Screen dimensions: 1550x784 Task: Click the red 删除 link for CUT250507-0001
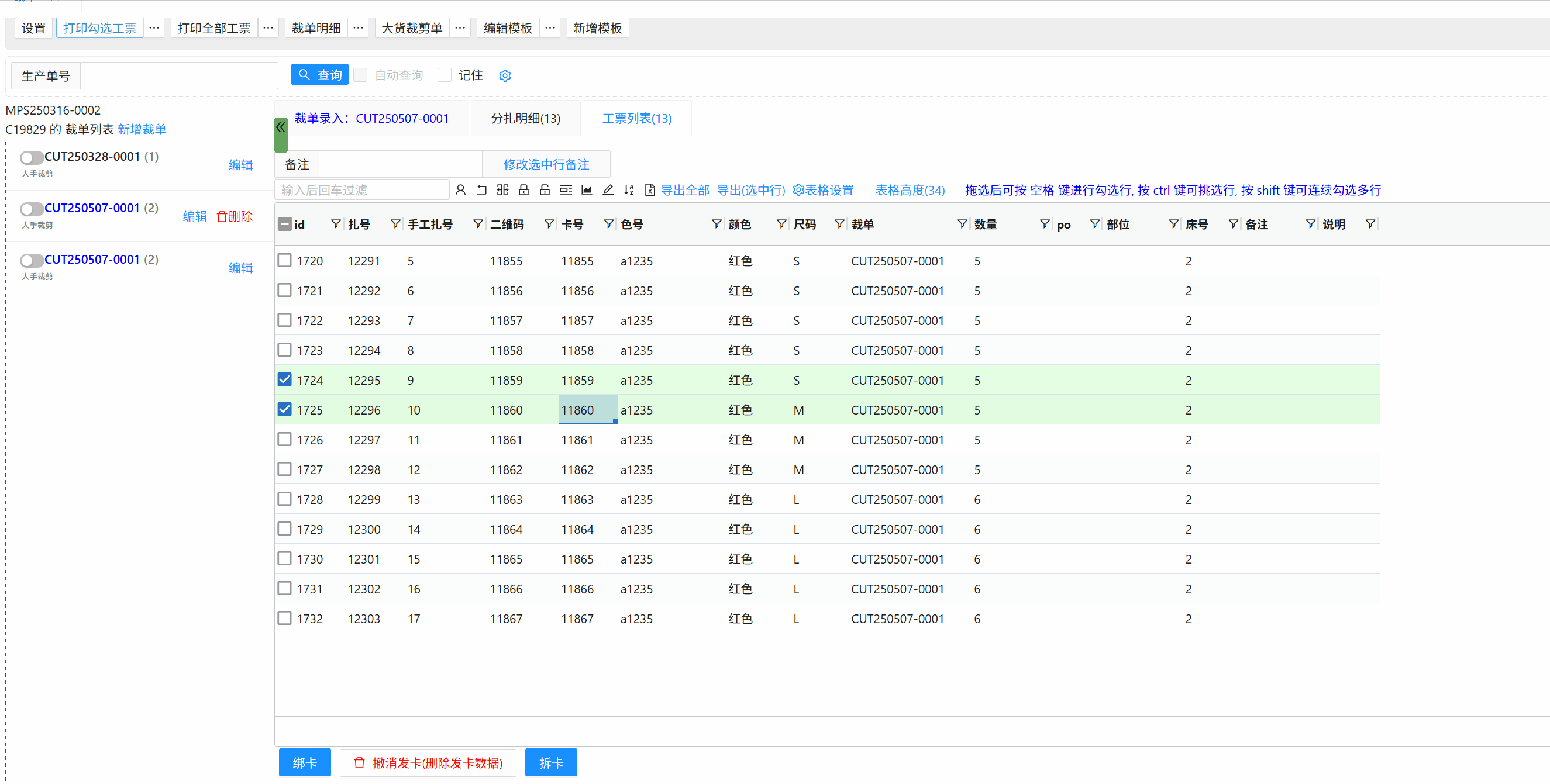pyautogui.click(x=235, y=216)
